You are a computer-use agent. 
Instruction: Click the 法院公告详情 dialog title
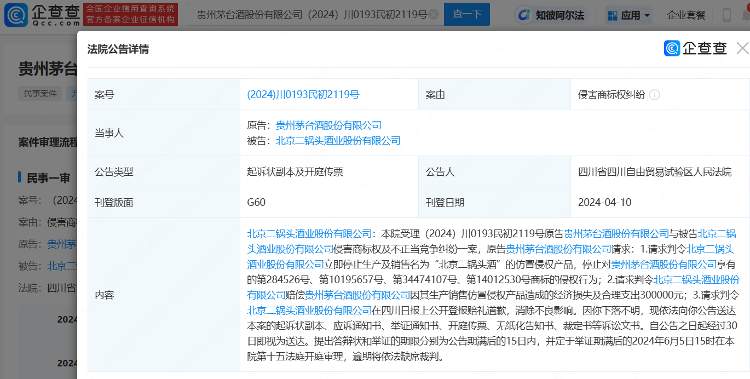118,49
